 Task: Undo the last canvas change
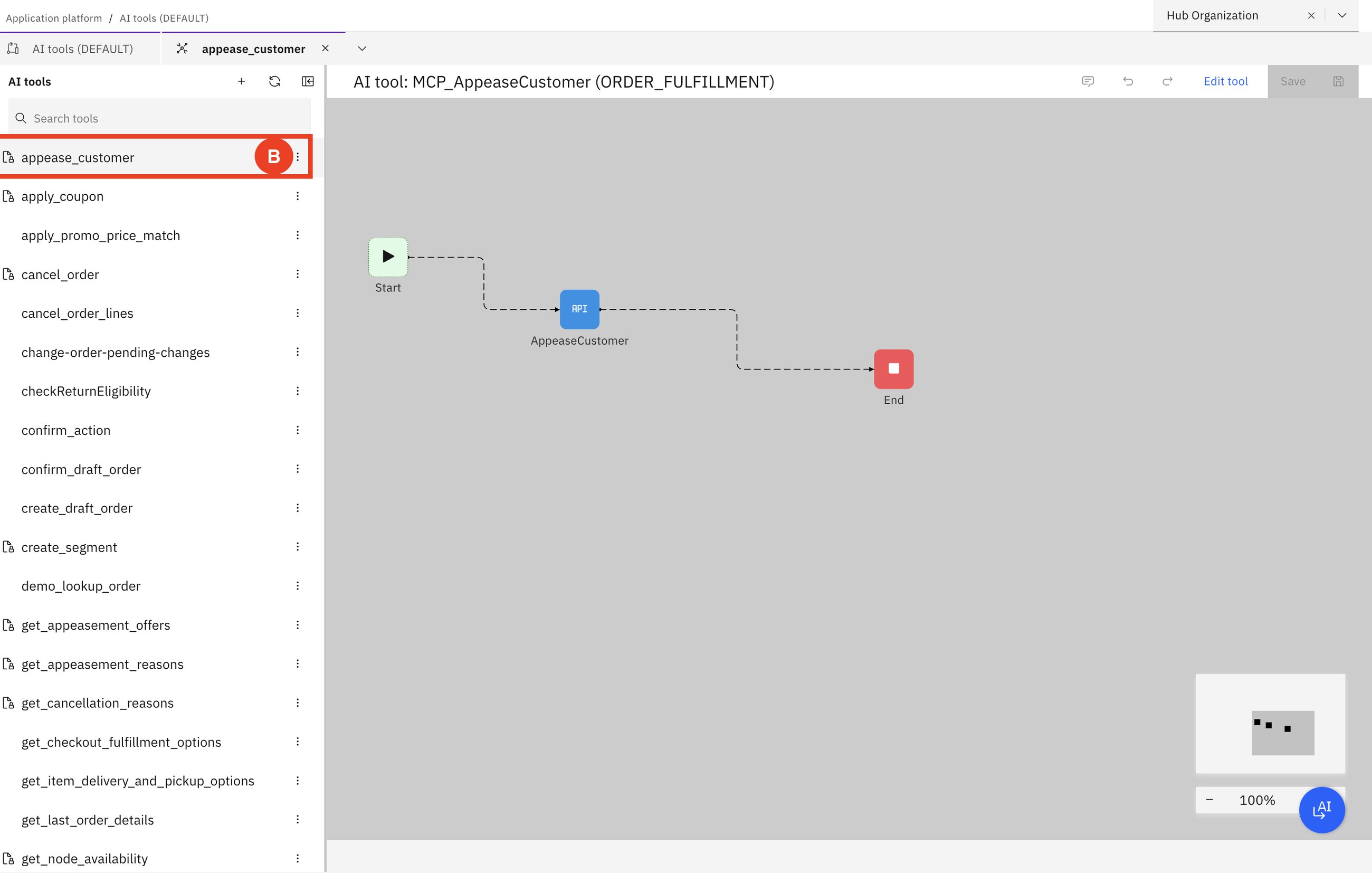(1128, 81)
